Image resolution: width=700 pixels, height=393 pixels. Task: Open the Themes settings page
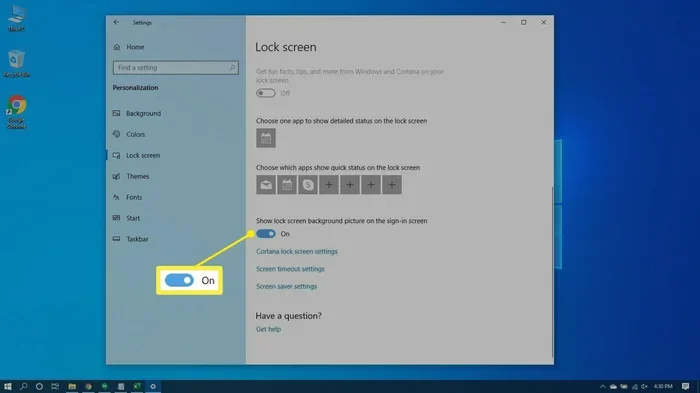click(131, 176)
